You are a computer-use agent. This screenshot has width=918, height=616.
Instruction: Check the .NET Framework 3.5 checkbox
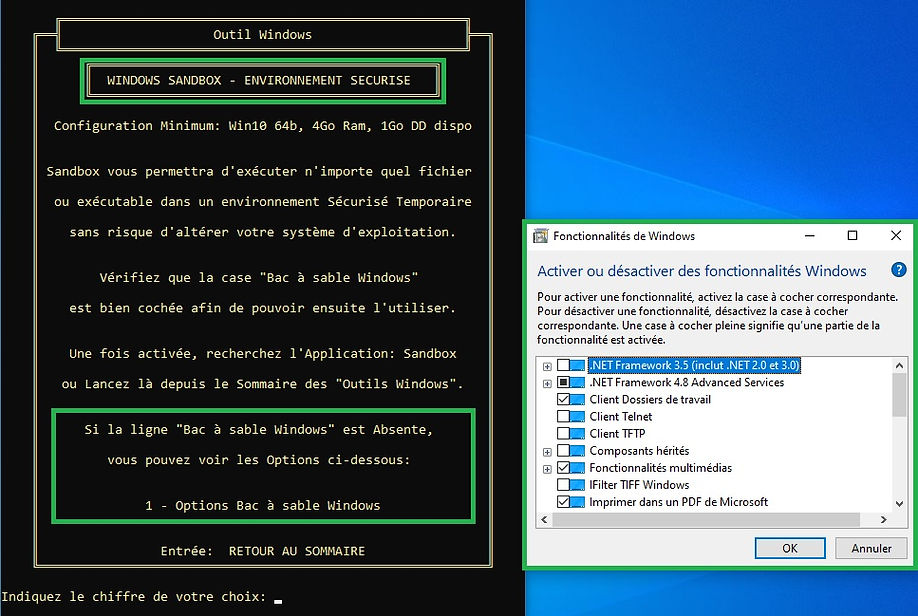(x=563, y=365)
